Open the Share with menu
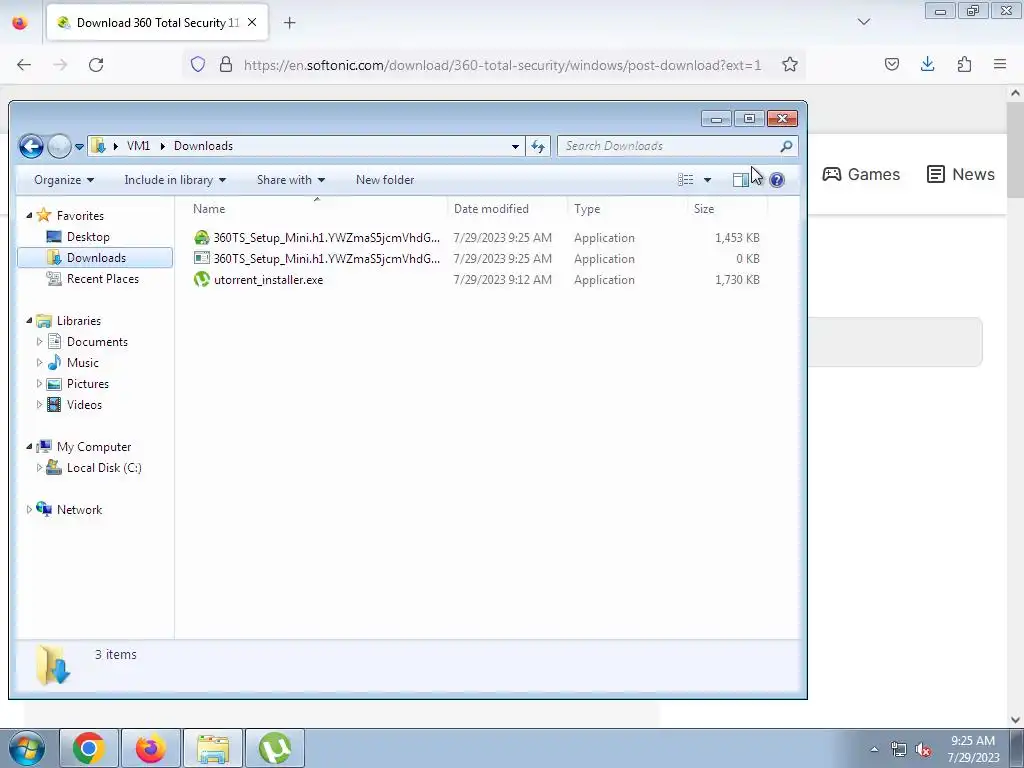The height and width of the screenshot is (768, 1024). pos(291,180)
